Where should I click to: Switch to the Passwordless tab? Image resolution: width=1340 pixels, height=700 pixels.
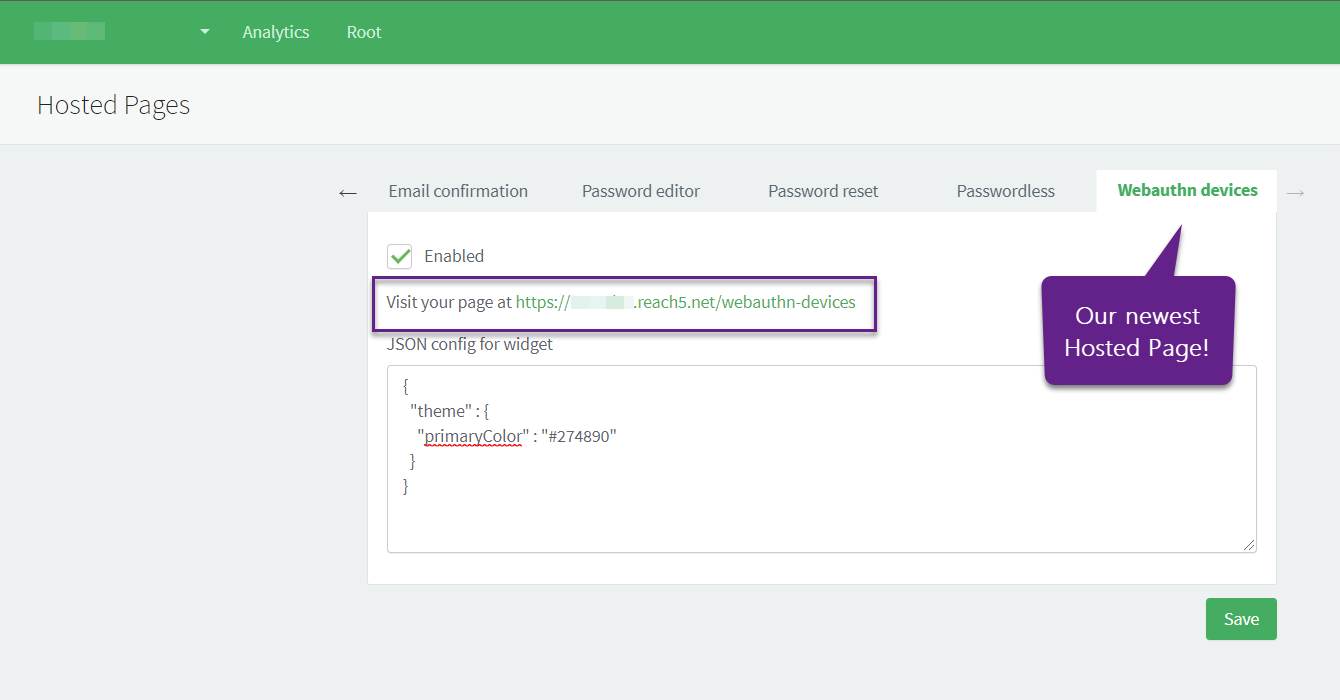click(x=1006, y=191)
